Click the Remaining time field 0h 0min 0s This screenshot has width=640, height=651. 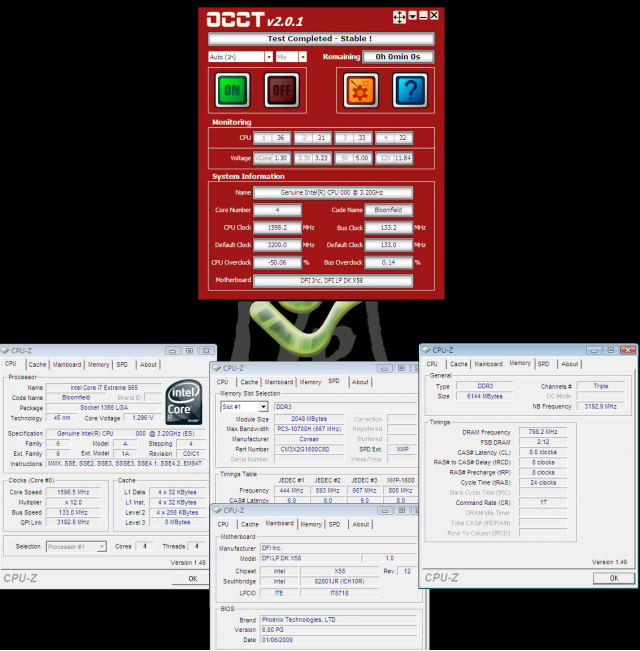point(398,57)
